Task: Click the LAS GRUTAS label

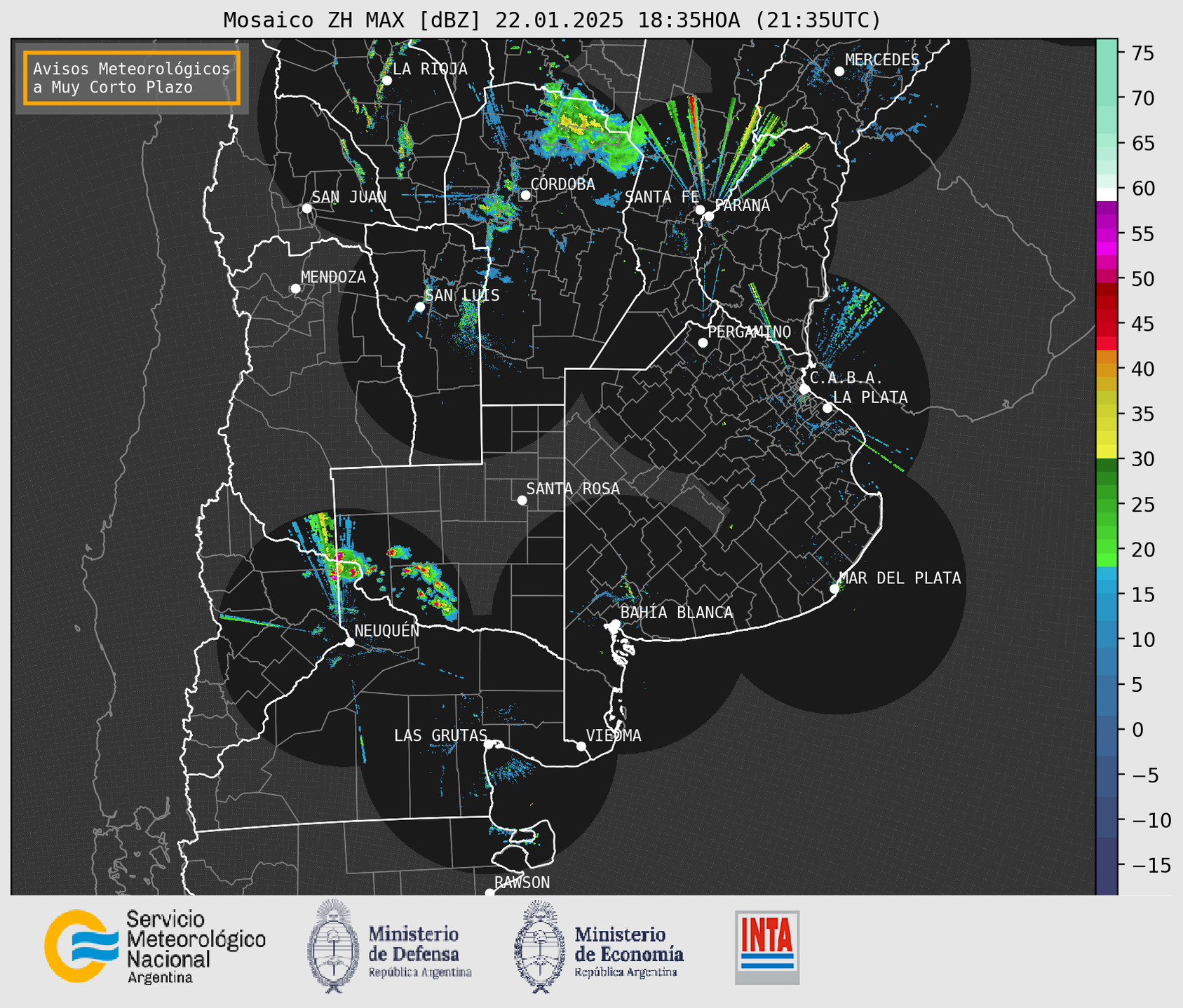Action: (x=440, y=735)
